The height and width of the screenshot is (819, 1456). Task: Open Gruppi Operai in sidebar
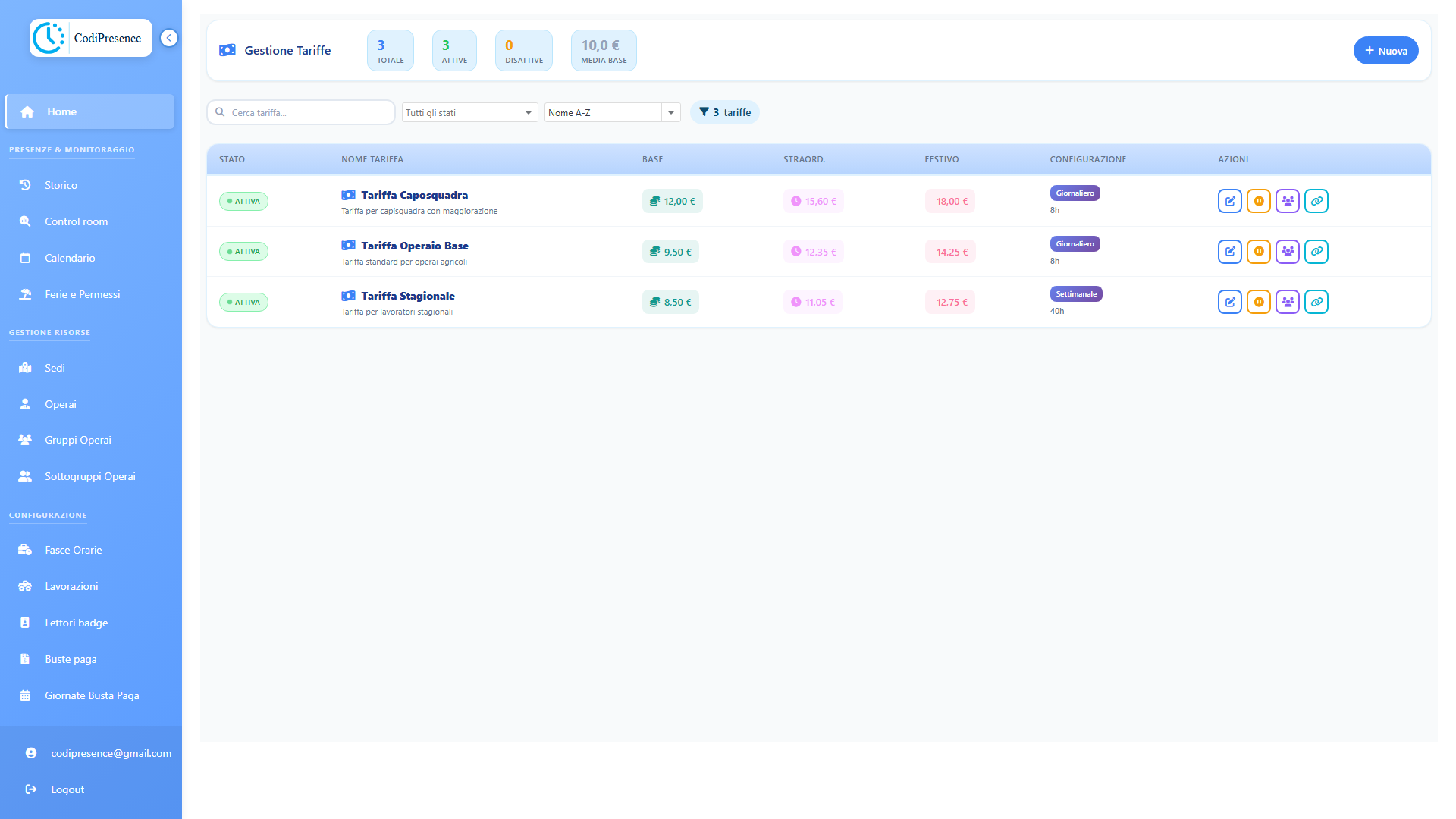point(77,440)
